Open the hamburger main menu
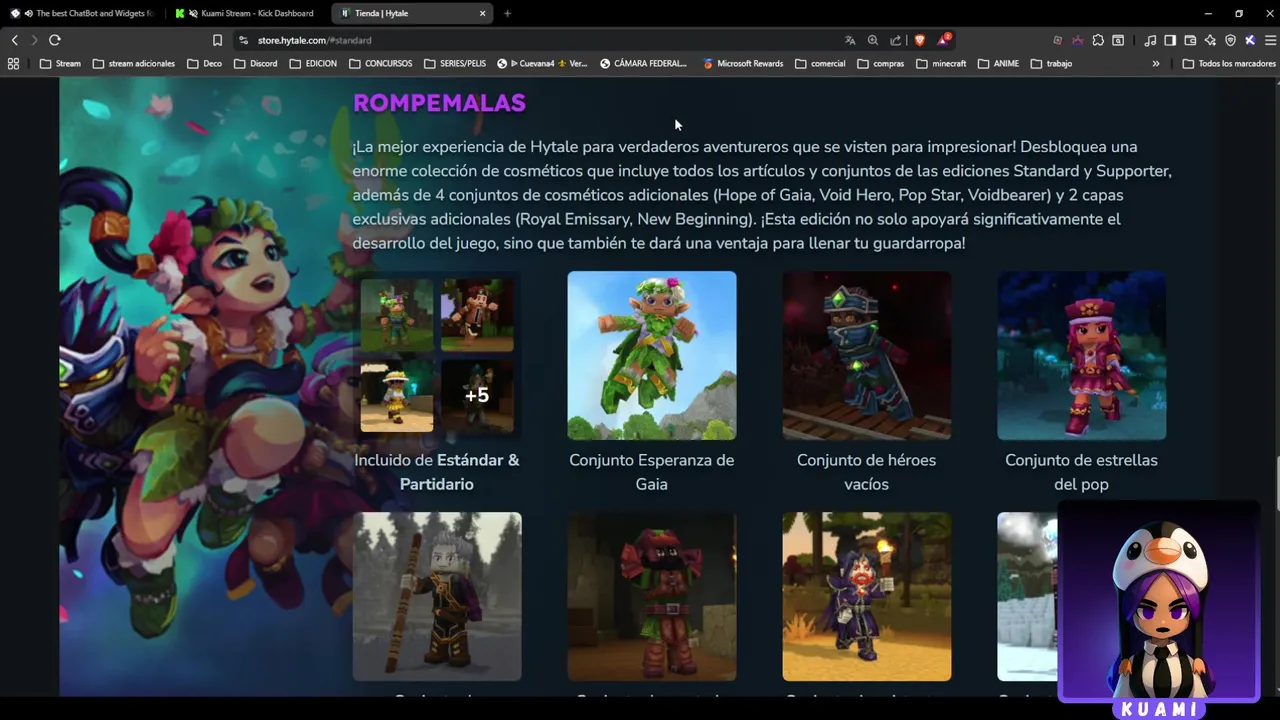 (1270, 40)
